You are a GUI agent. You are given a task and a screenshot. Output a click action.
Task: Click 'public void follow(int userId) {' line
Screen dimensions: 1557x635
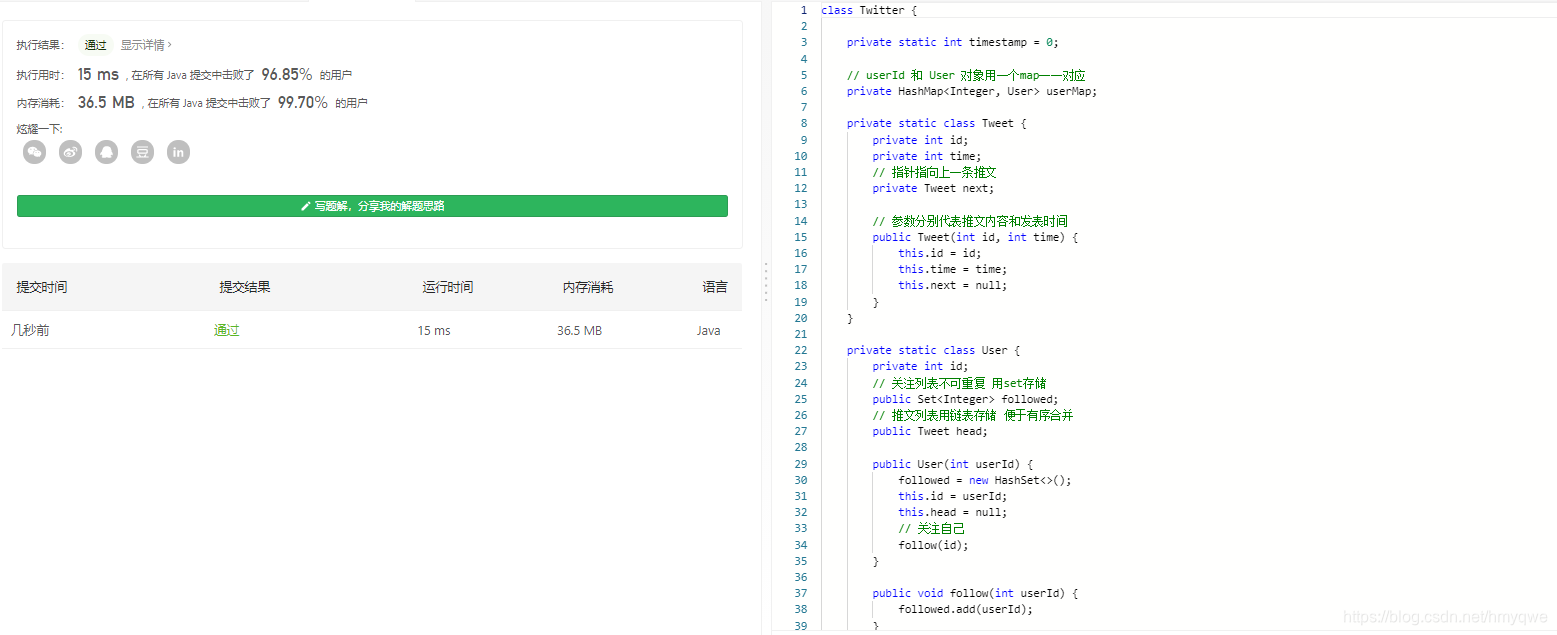point(975,593)
